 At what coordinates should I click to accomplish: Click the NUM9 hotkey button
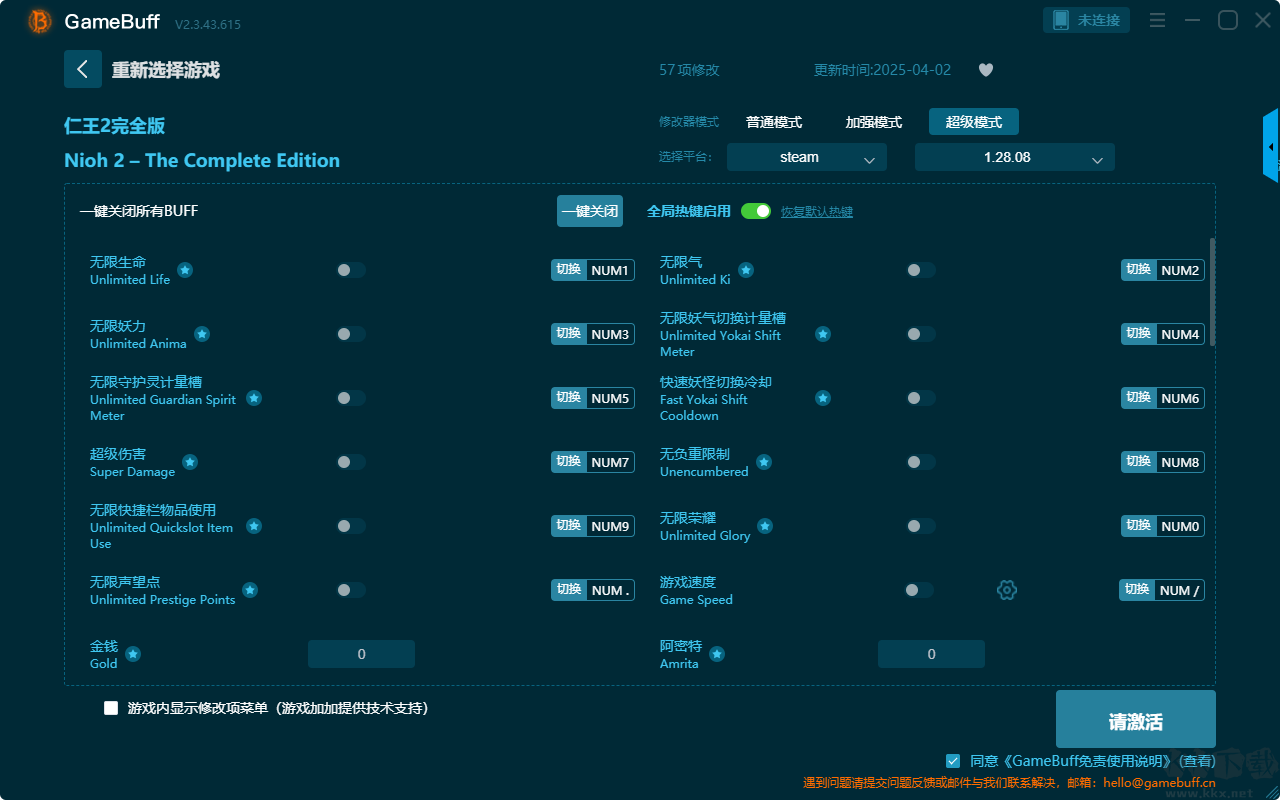pos(593,526)
